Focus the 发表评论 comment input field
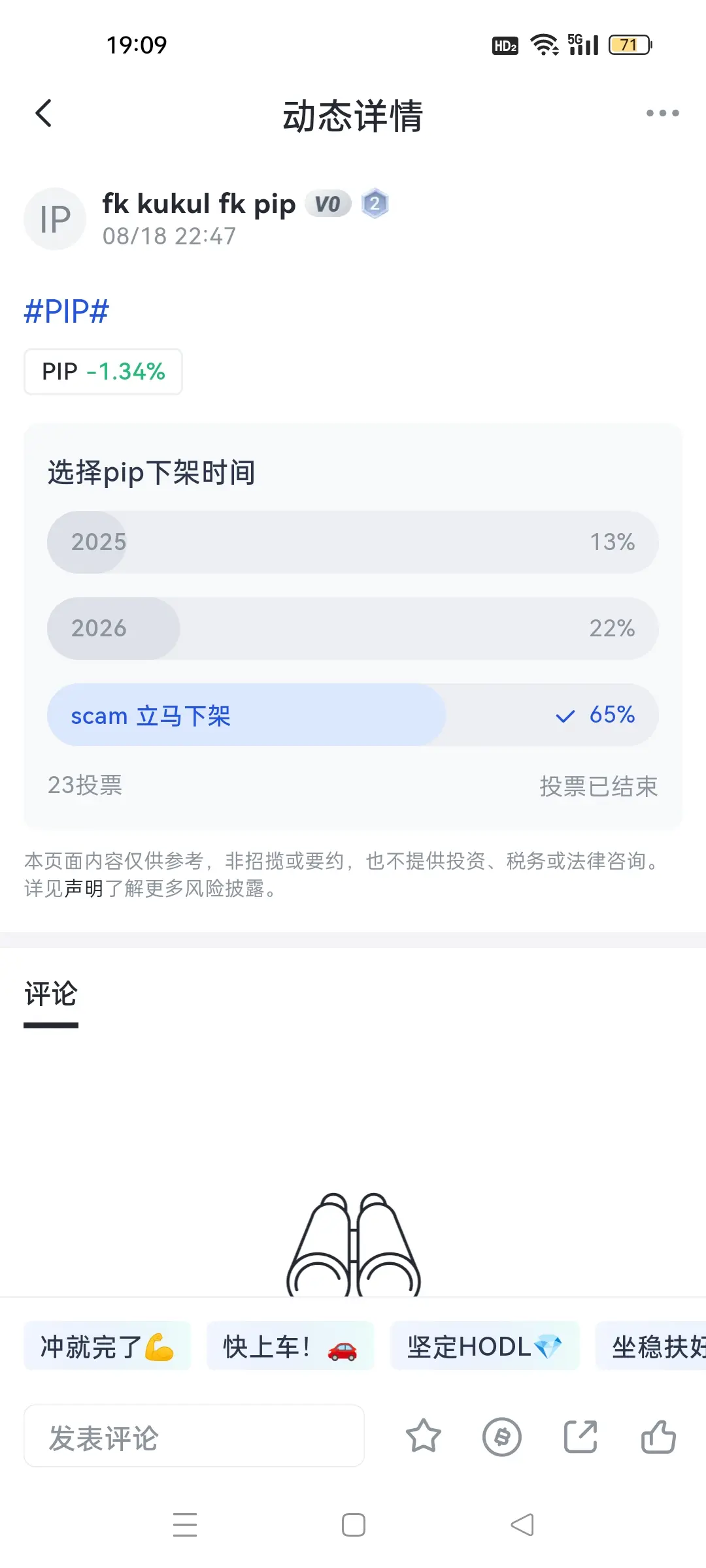 click(x=194, y=1437)
